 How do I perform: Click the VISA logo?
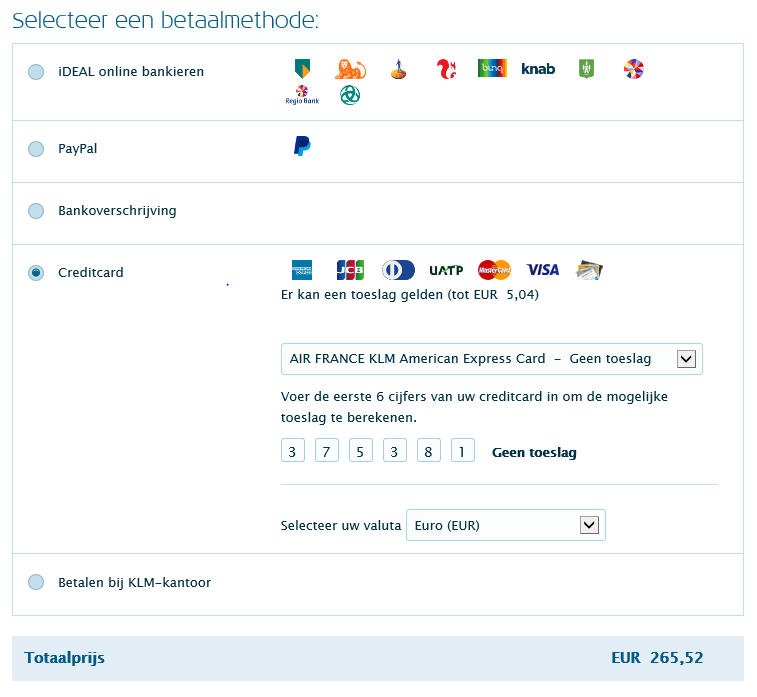(x=543, y=270)
